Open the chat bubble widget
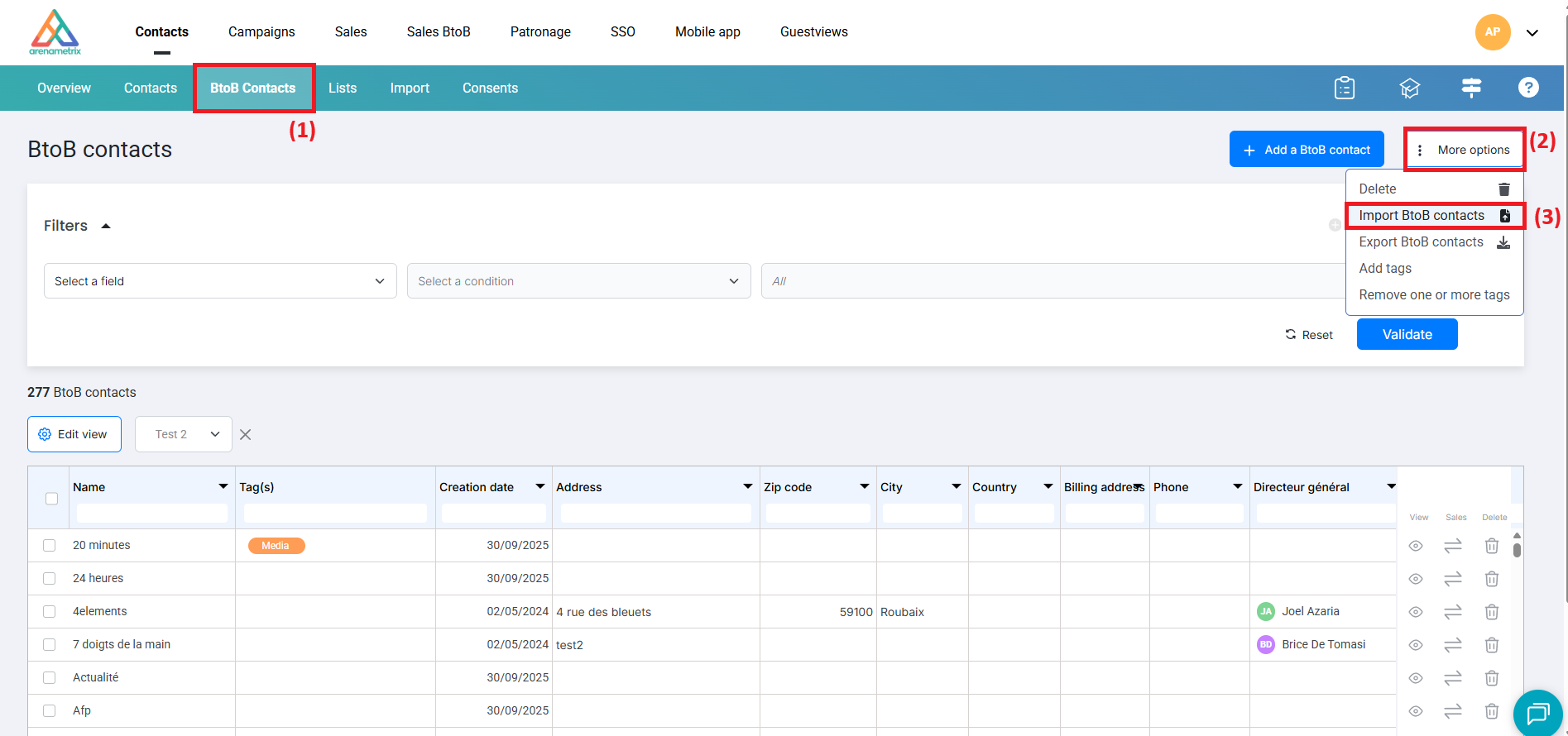 tap(1537, 712)
